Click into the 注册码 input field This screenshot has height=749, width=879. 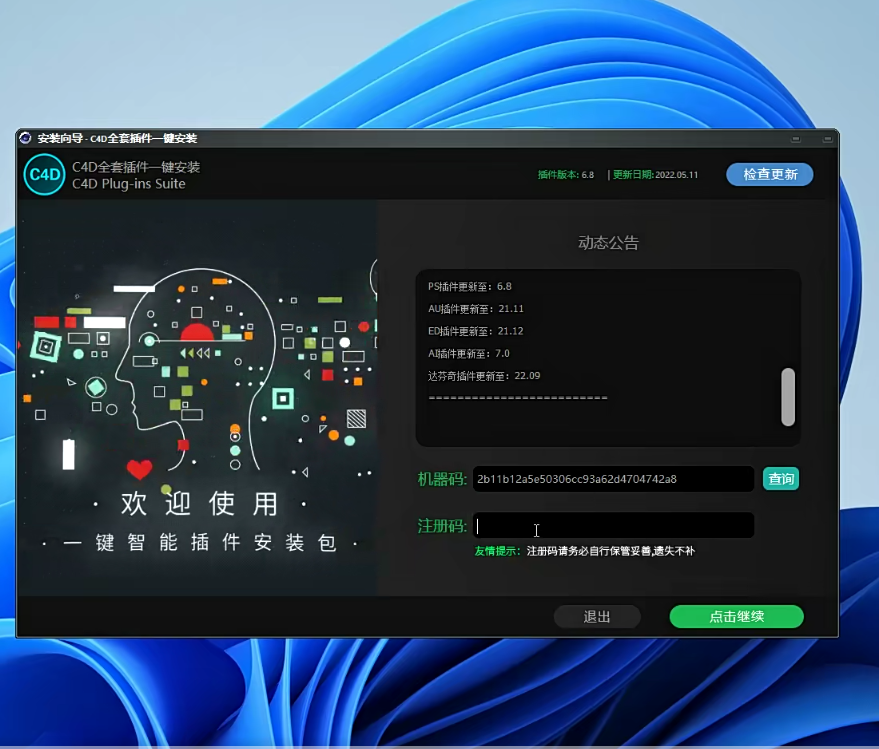pos(613,526)
